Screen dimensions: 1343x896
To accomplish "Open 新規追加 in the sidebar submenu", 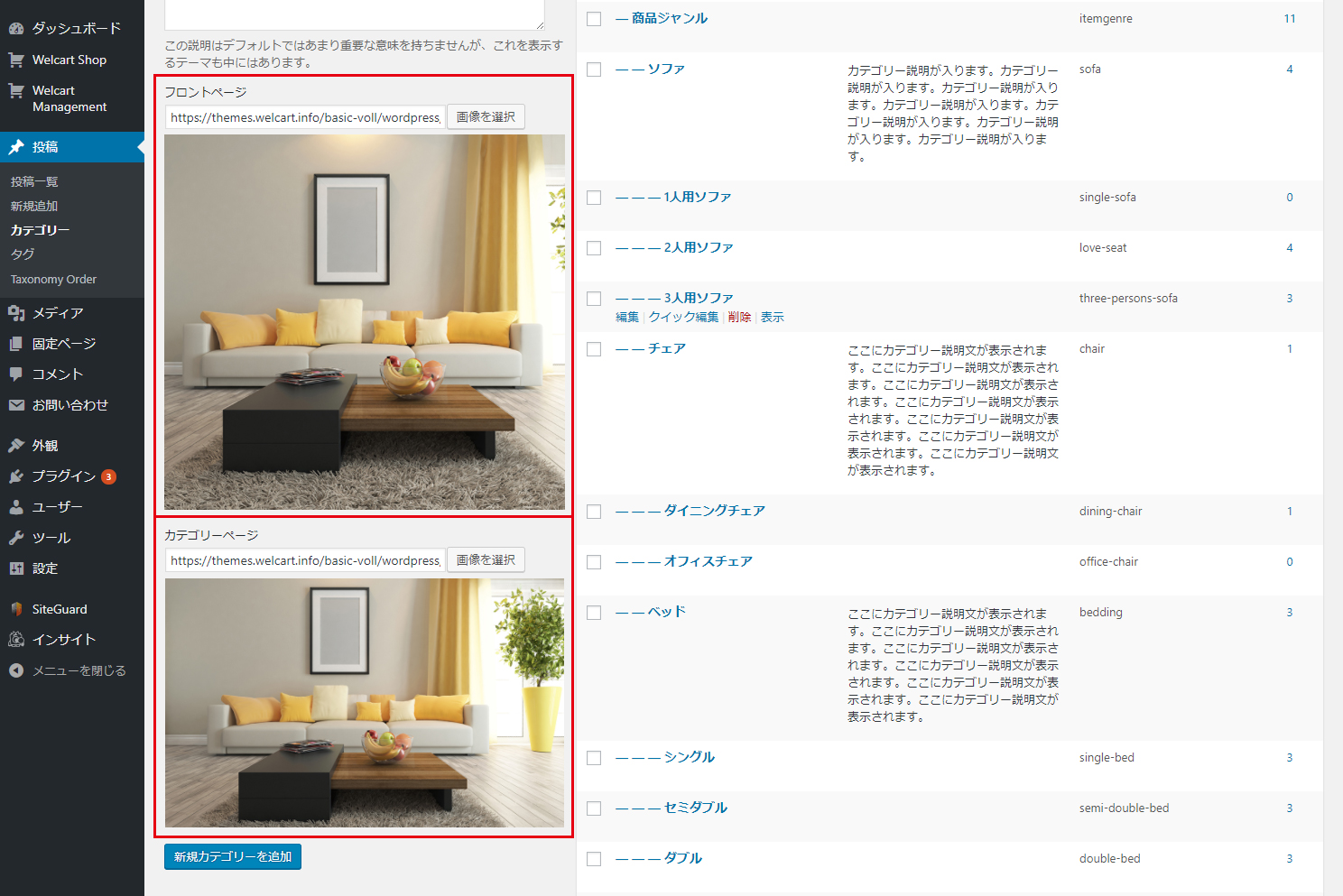I will tap(34, 206).
